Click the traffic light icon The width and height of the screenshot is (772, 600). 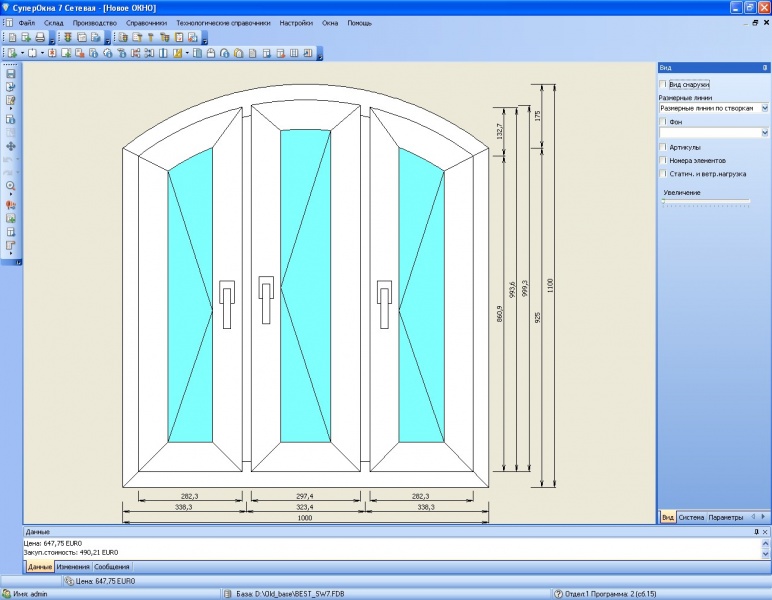point(68,37)
